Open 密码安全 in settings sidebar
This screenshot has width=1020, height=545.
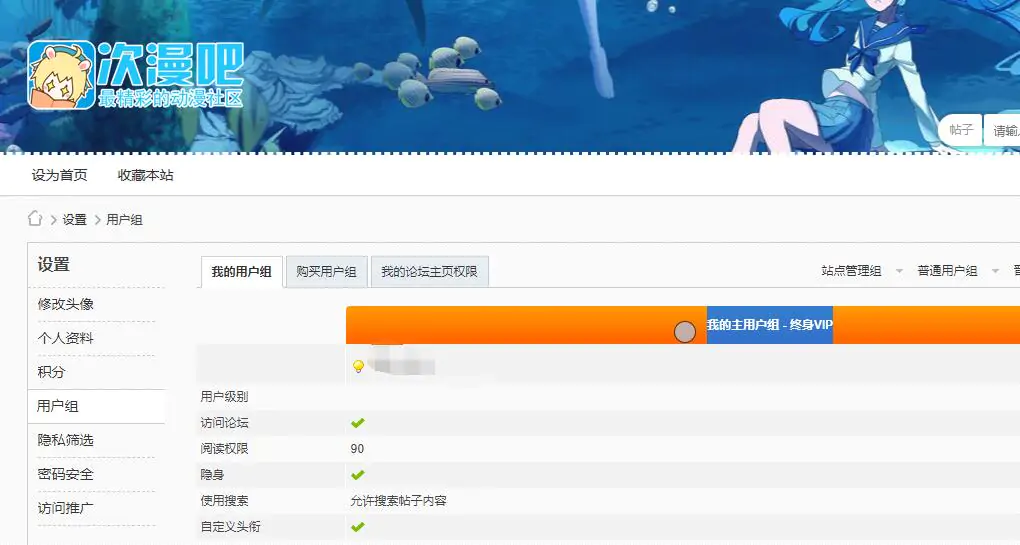point(66,474)
